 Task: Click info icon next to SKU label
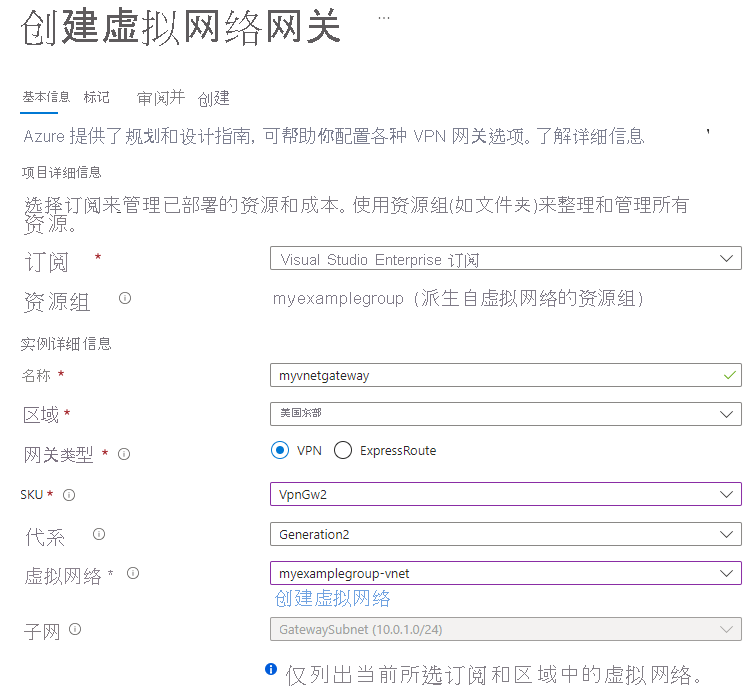pyautogui.click(x=69, y=494)
